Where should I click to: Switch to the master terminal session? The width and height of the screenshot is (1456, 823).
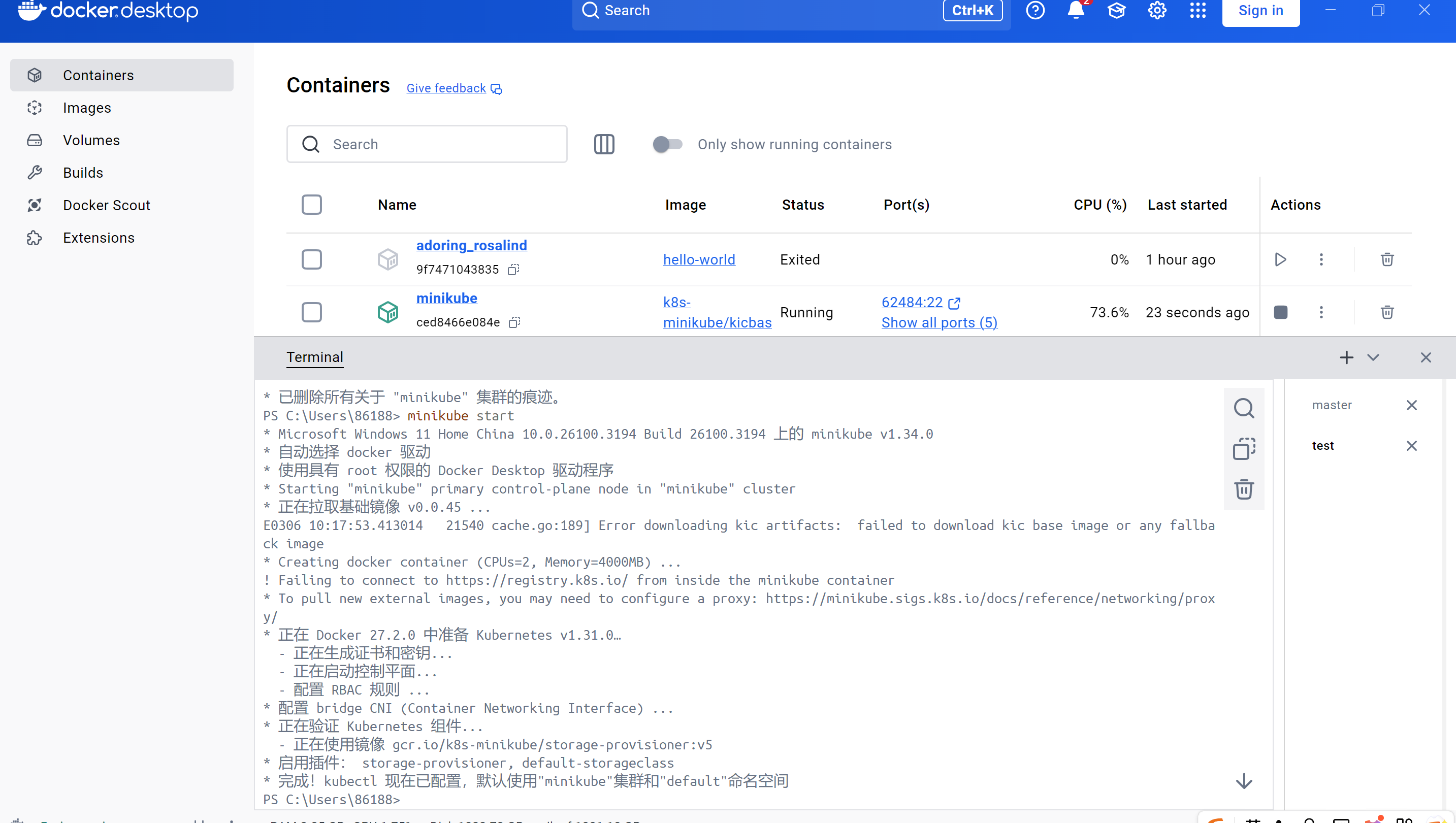tap(1332, 405)
